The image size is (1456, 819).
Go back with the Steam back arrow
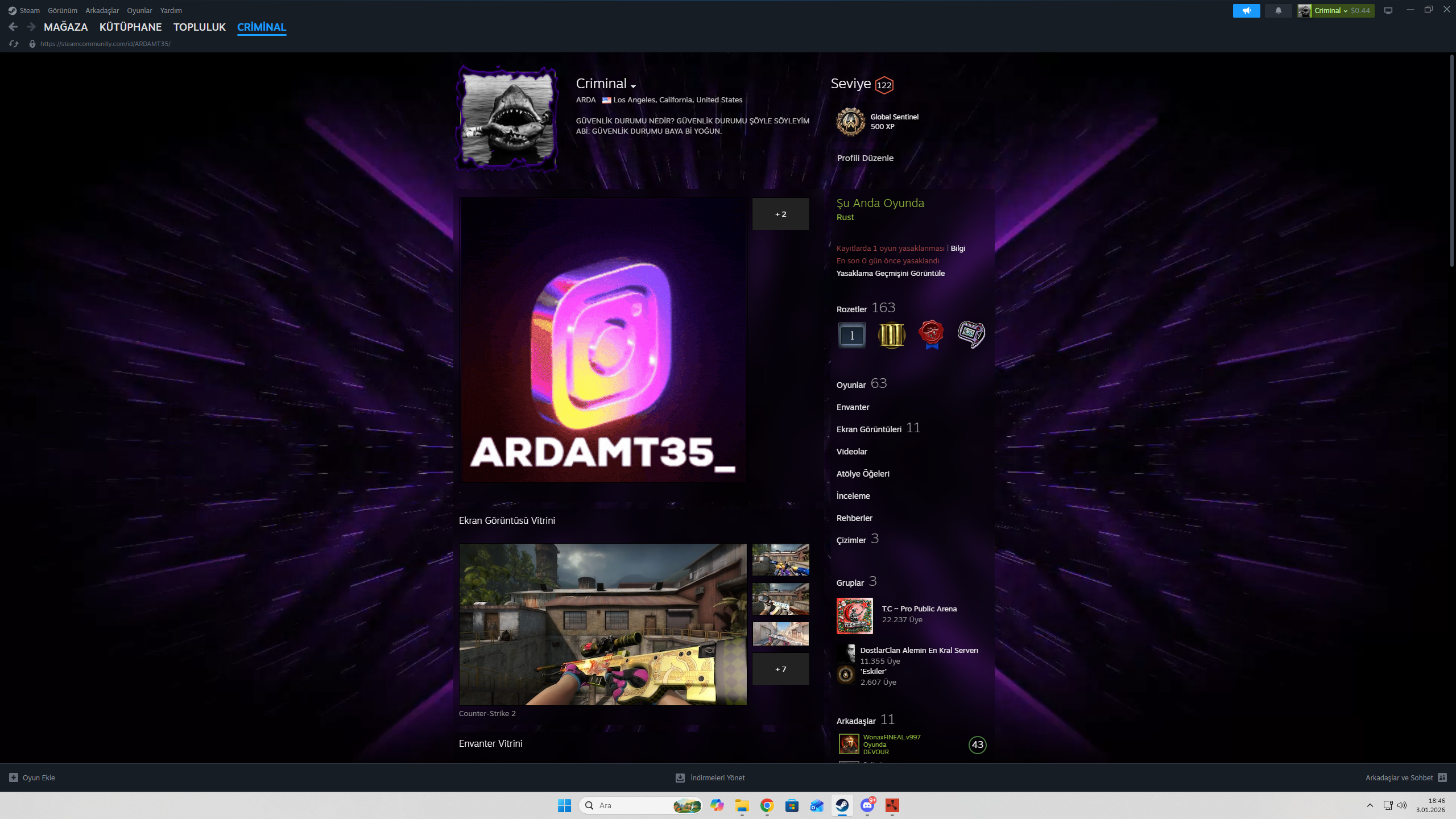(x=13, y=27)
